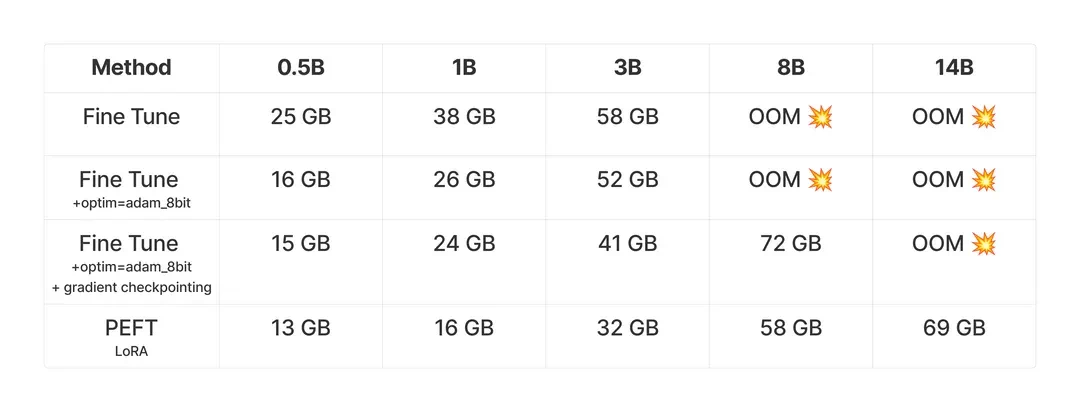The width and height of the screenshot is (1080, 412).
Task: Click the 69 GB cell in PEFT row
Action: click(x=954, y=328)
